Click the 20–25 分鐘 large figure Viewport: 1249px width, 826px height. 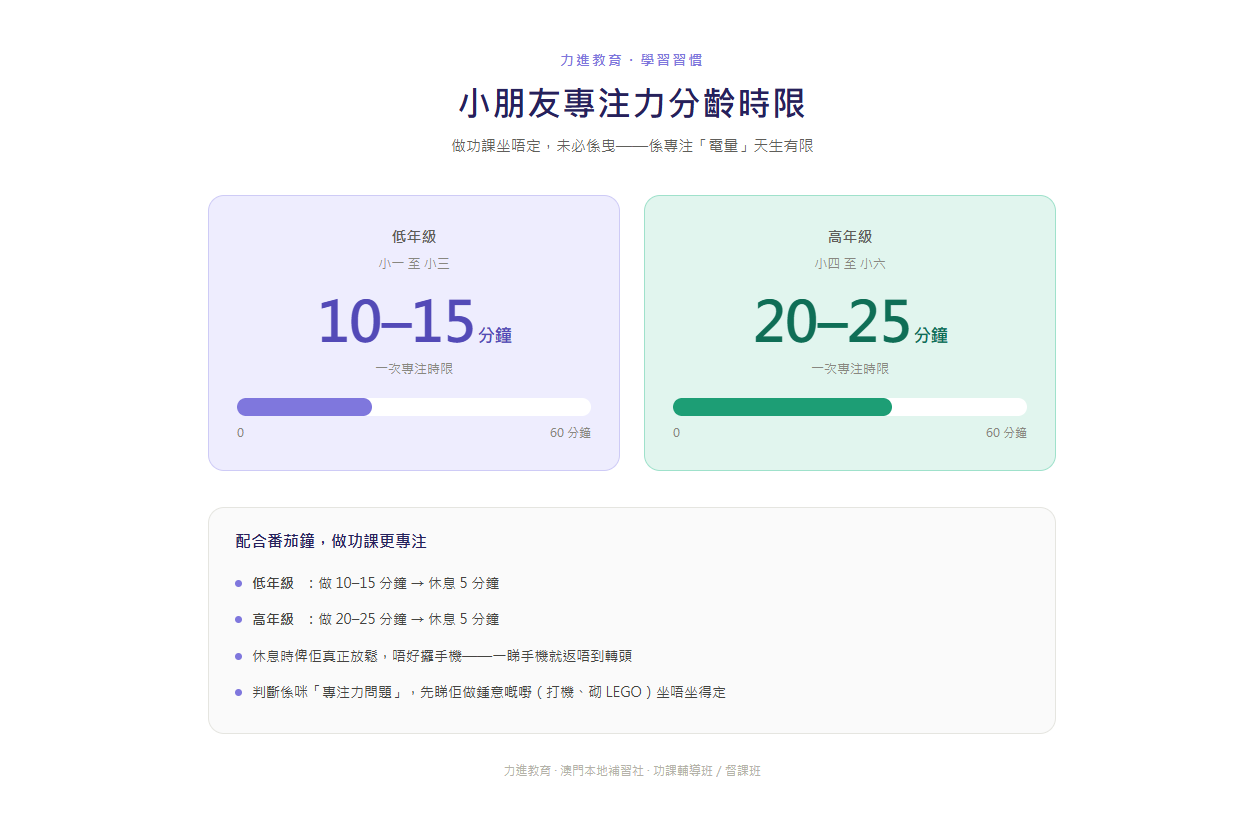point(850,322)
